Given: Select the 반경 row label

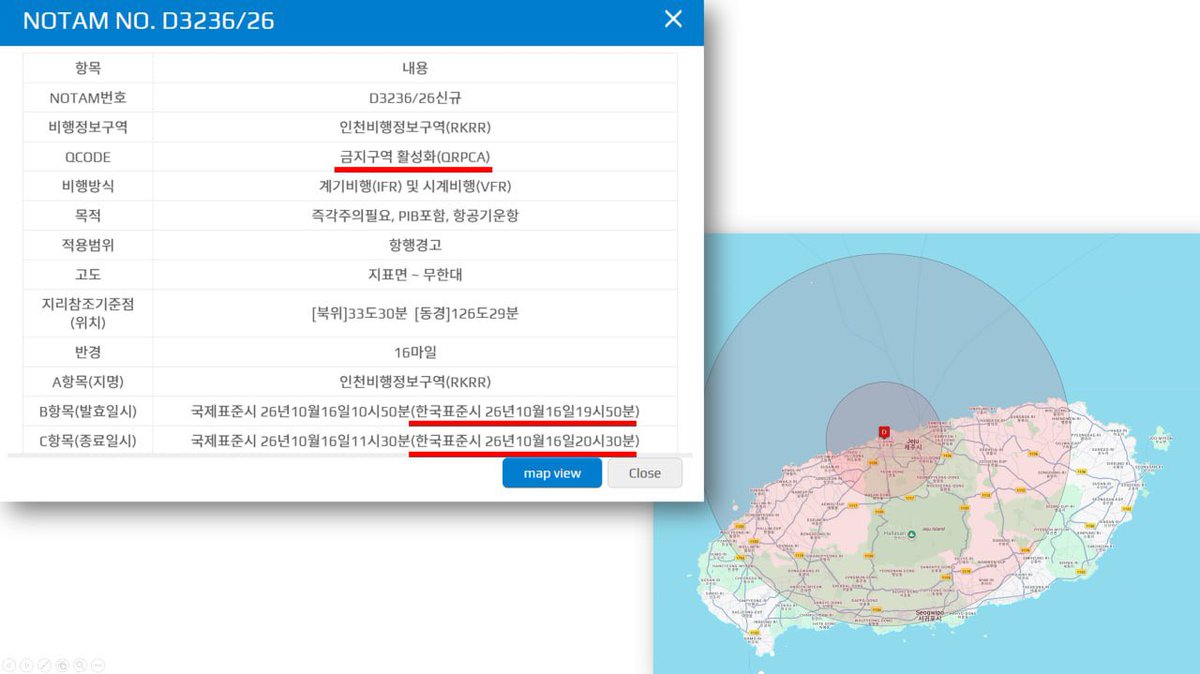Looking at the screenshot, I should click(88, 352).
